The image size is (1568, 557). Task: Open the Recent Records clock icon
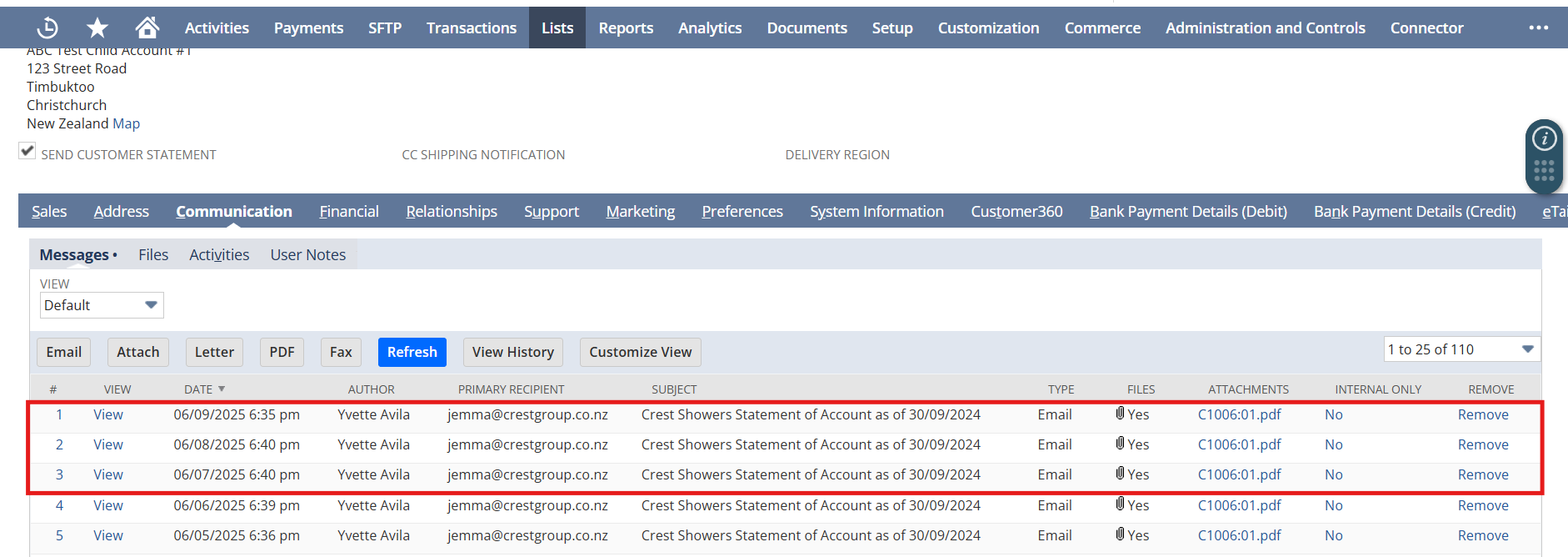47,28
